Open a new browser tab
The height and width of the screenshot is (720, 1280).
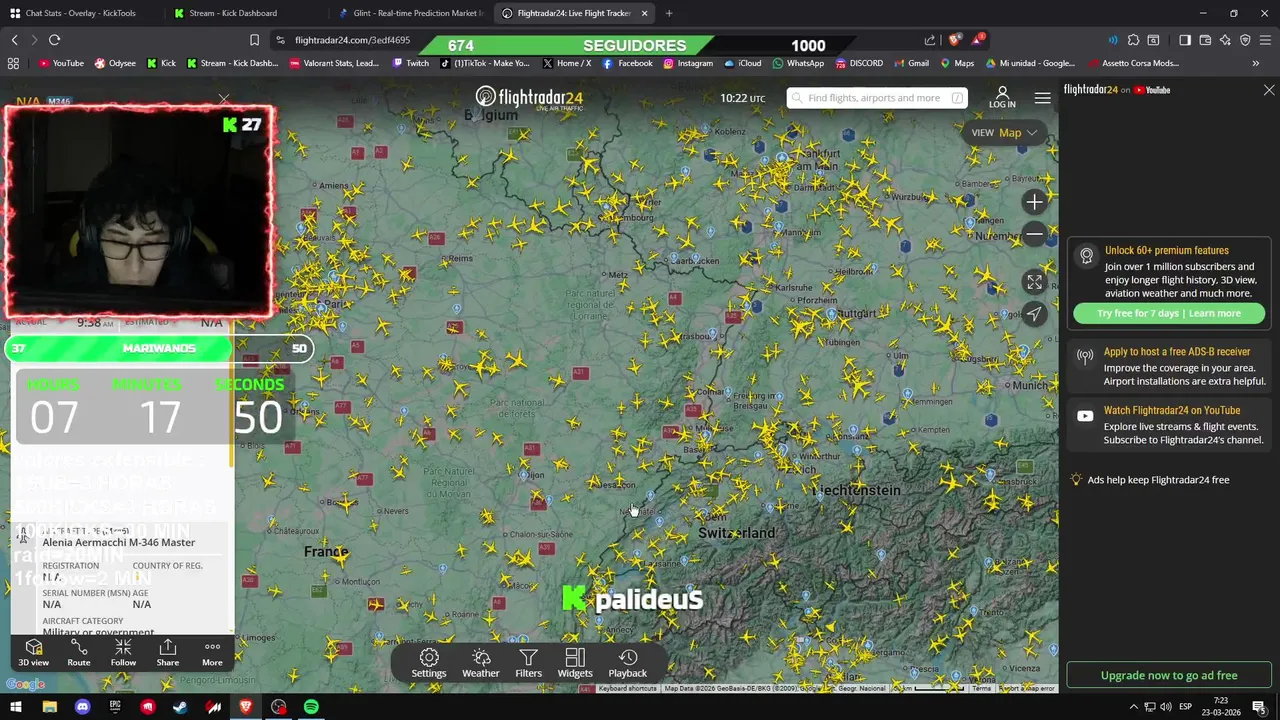click(669, 13)
